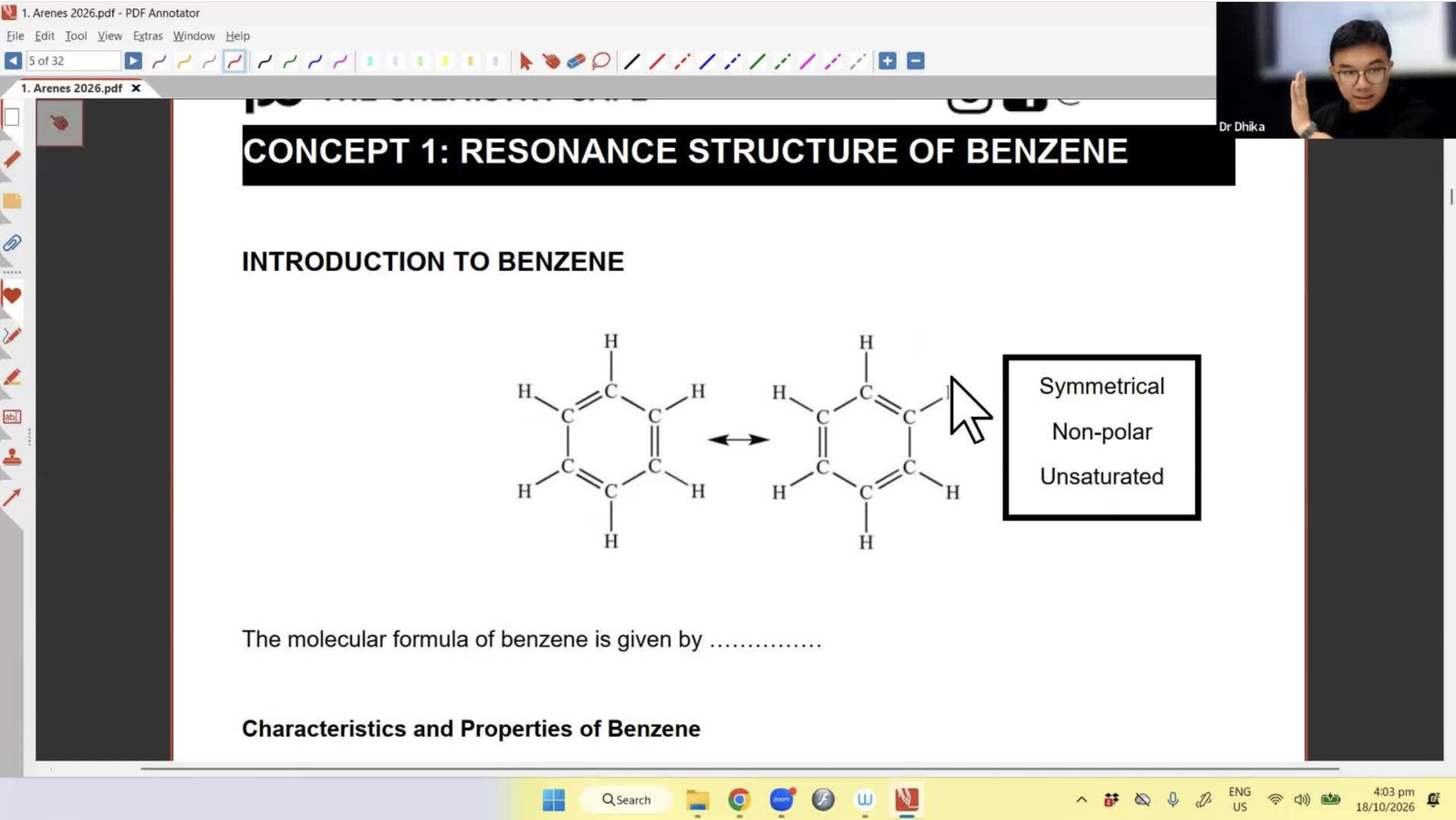Open the File menu
This screenshot has width=1456, height=820.
[15, 36]
